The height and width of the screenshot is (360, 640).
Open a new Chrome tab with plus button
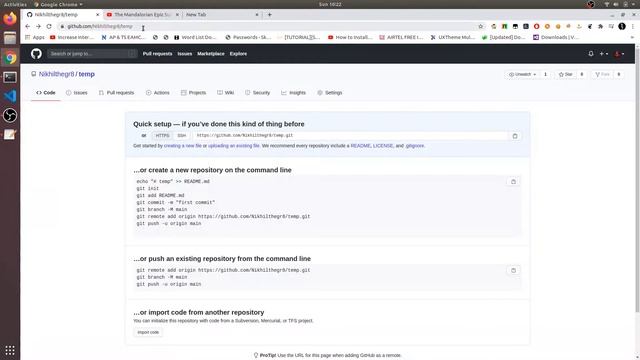269,15
